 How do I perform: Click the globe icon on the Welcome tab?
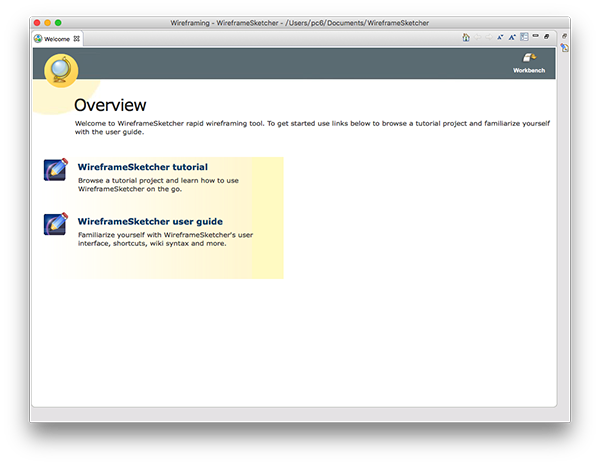click(38, 39)
